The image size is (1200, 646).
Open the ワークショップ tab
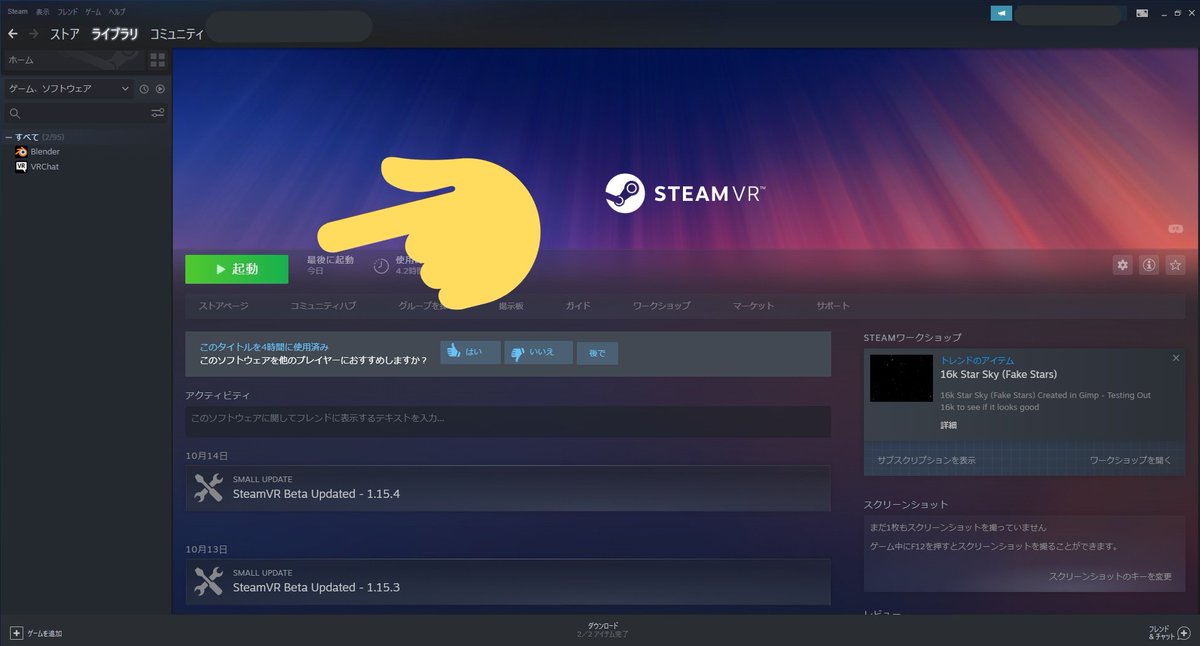[x=661, y=306]
